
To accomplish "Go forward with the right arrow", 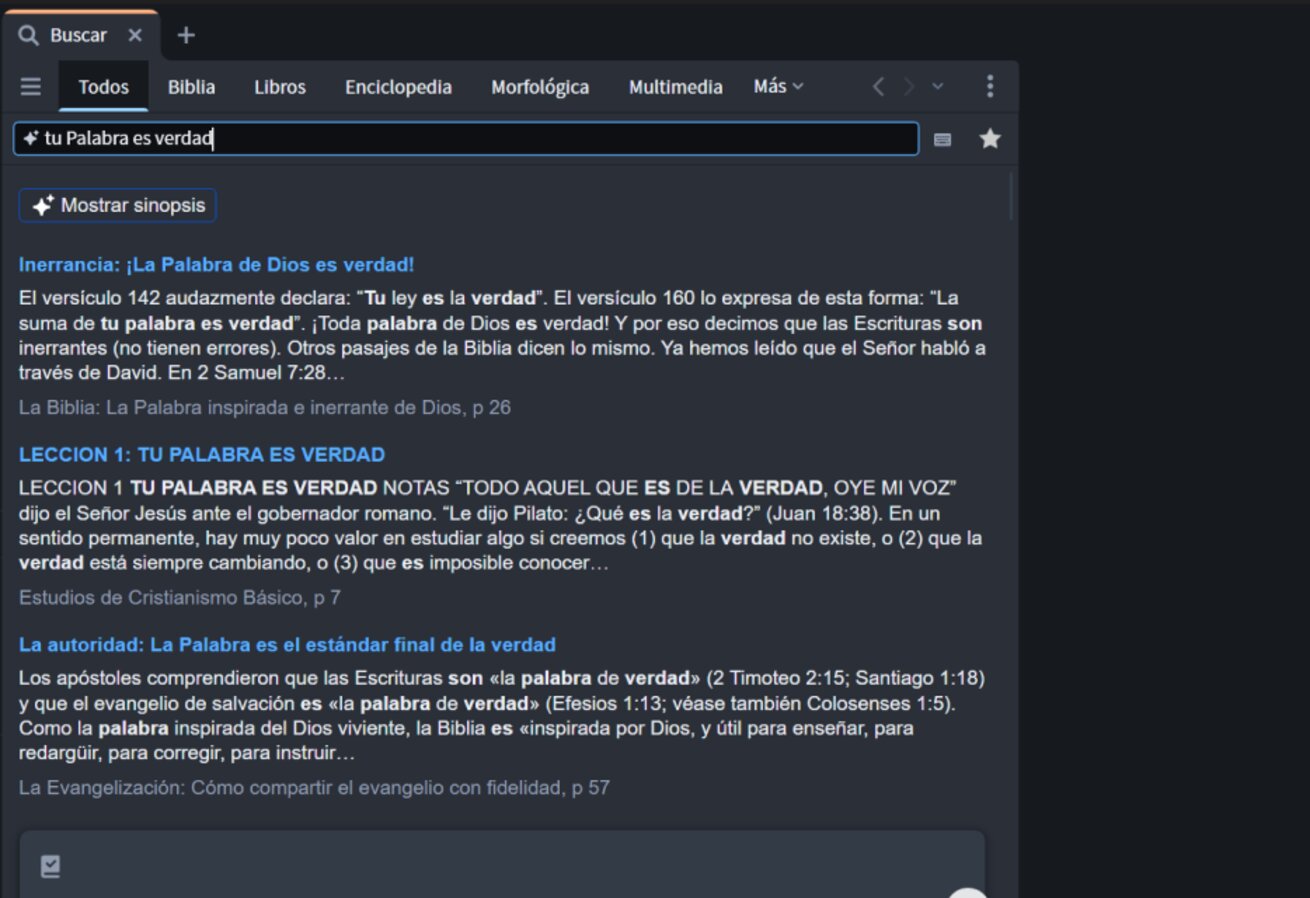I will click(x=909, y=87).
